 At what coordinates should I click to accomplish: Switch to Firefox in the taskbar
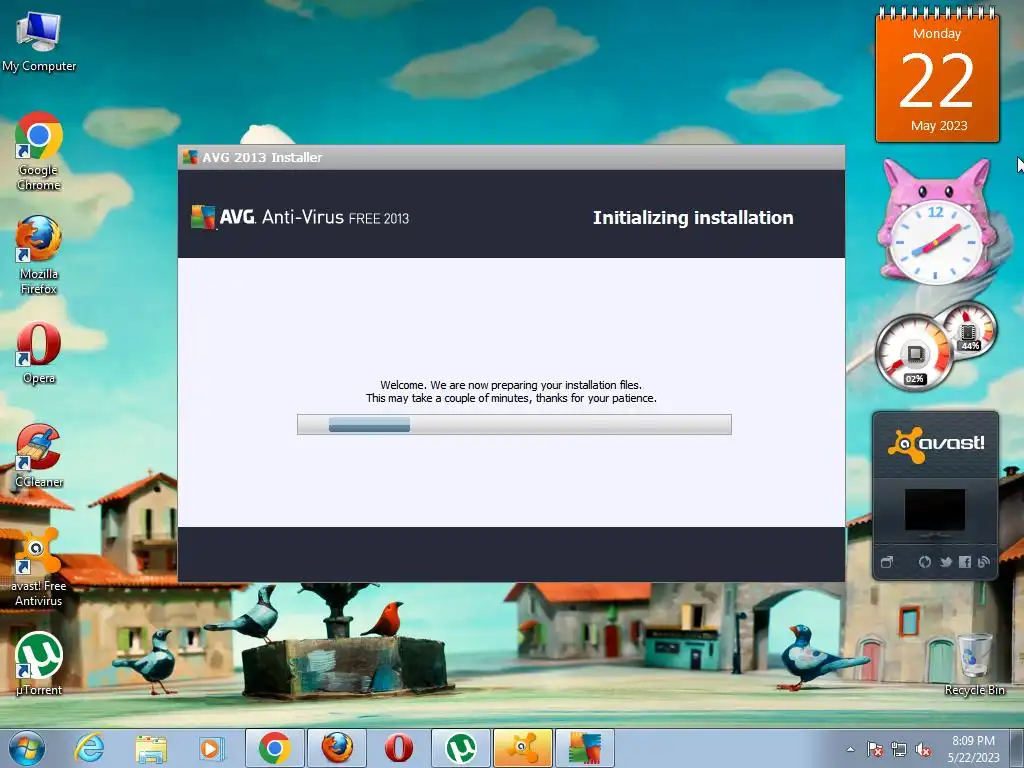(337, 748)
